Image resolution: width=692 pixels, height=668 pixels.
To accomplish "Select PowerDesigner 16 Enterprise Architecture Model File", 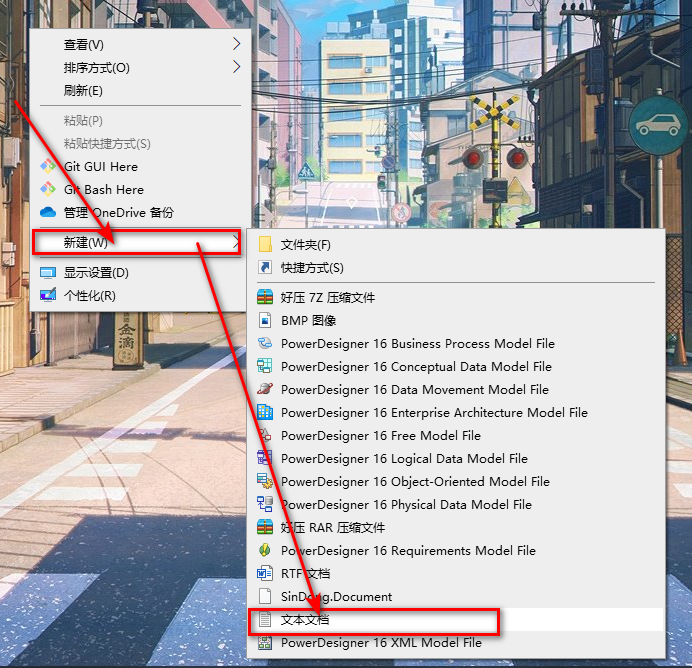I will click(456, 412).
